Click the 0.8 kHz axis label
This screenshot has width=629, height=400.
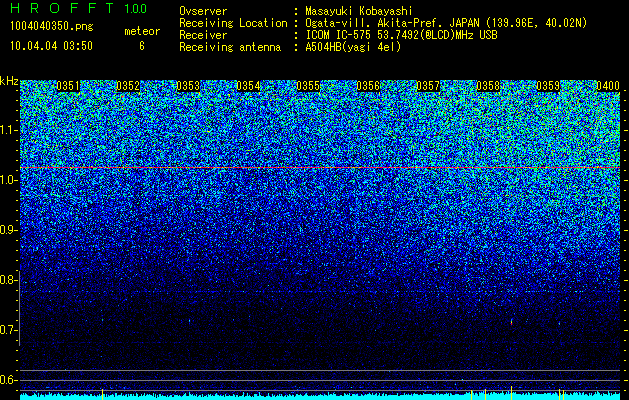[x=8, y=280]
